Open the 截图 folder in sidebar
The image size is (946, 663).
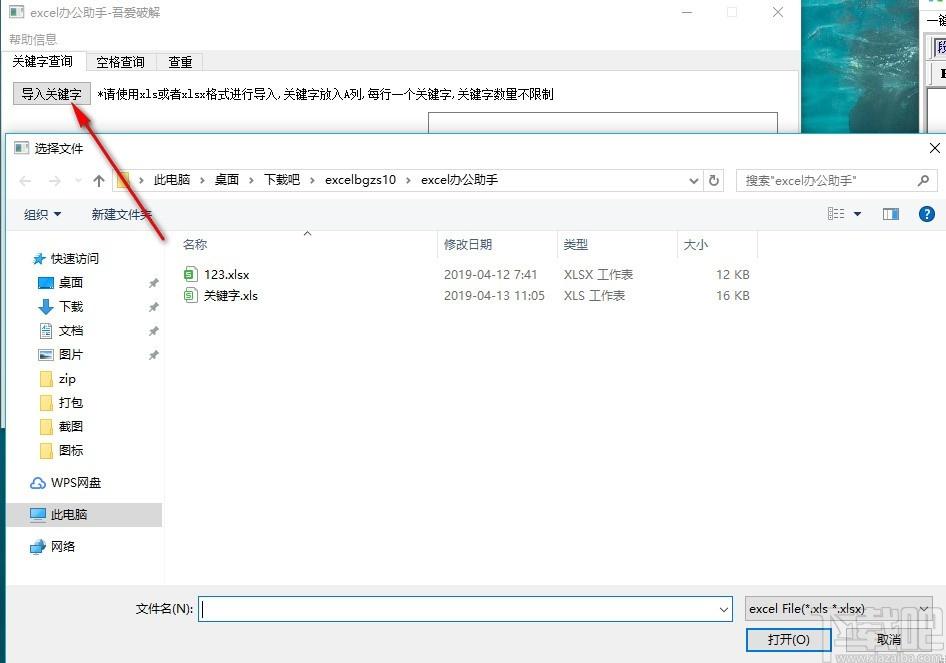[x=71, y=427]
